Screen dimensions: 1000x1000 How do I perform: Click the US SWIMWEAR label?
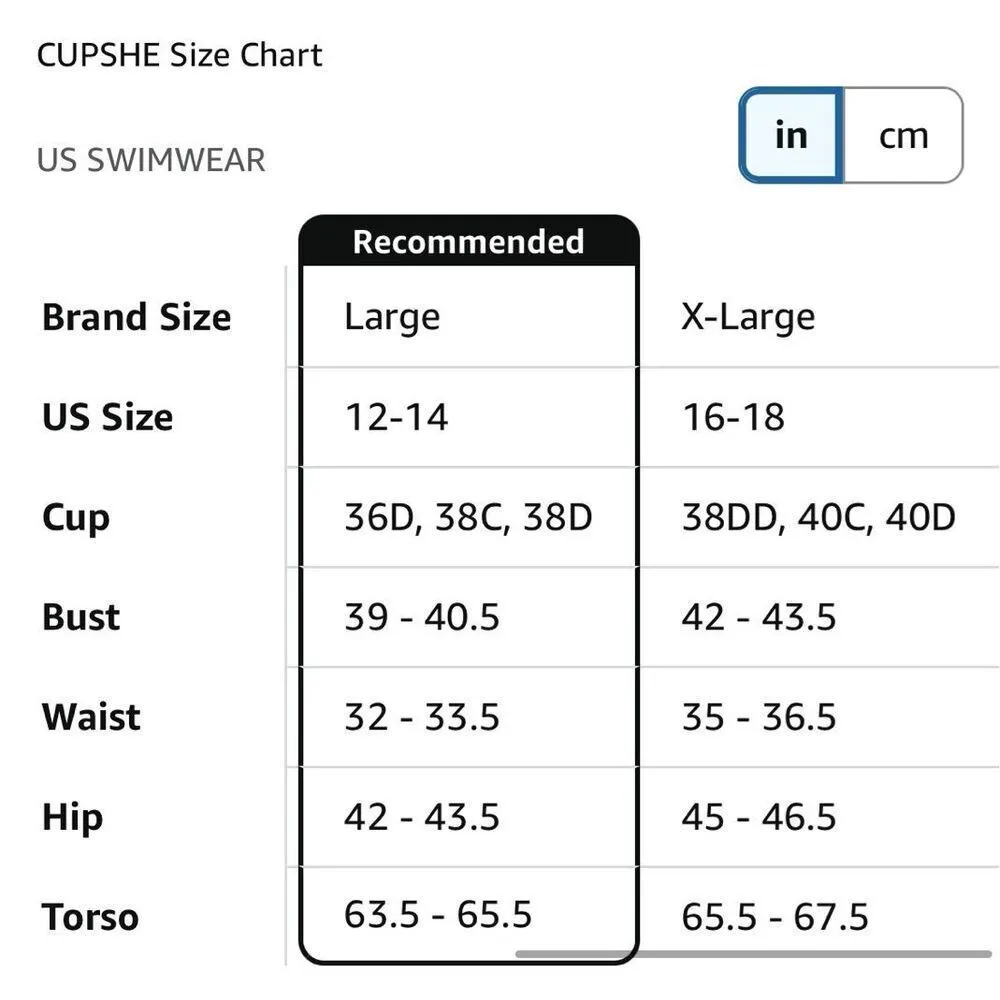click(x=151, y=160)
